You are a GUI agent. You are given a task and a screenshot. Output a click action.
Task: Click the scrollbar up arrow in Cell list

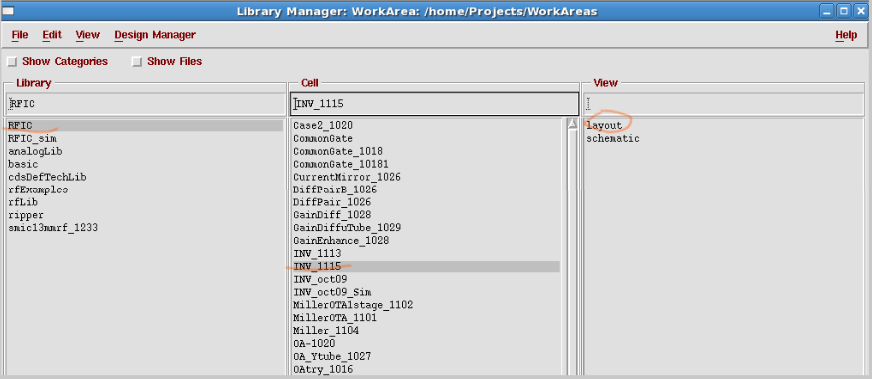click(572, 124)
